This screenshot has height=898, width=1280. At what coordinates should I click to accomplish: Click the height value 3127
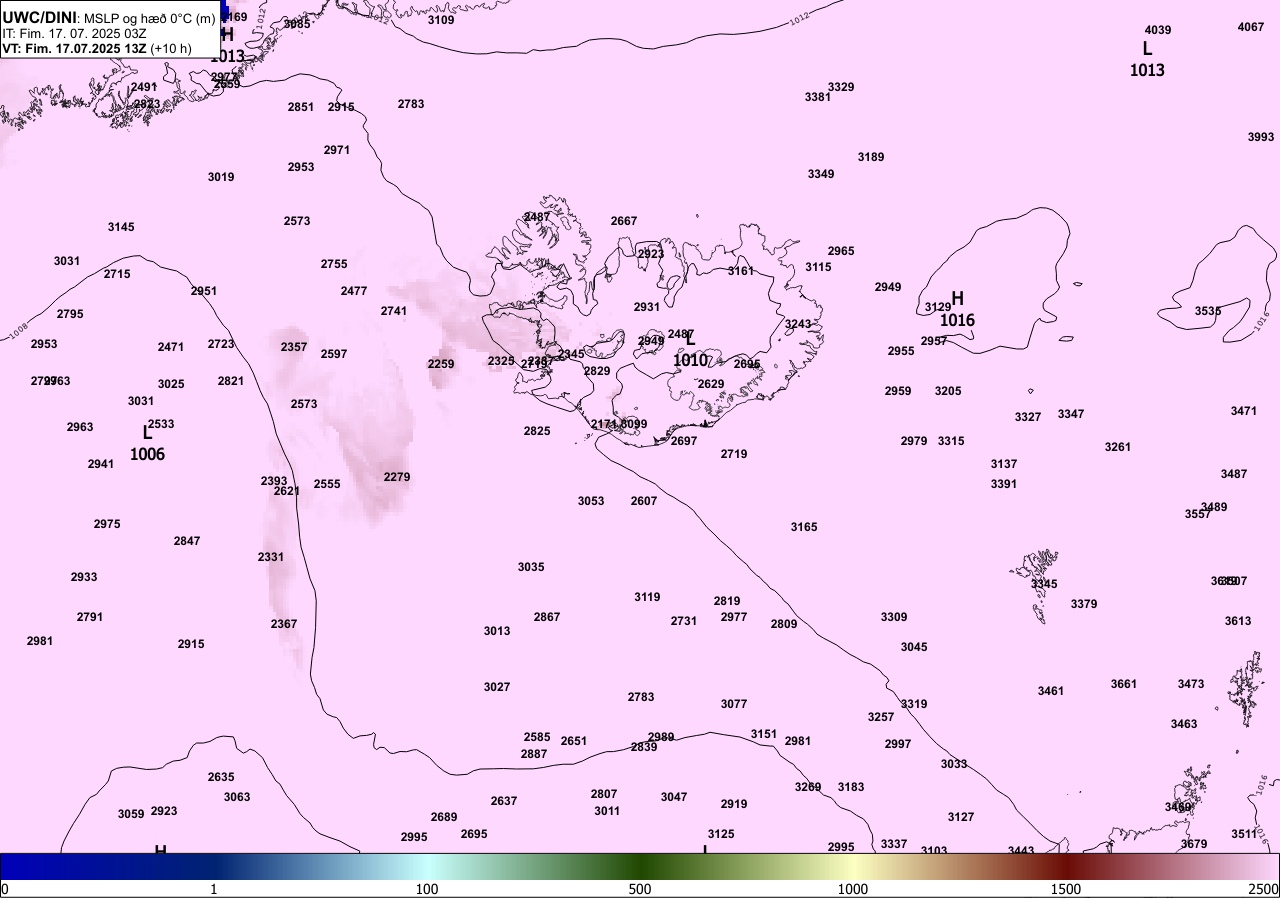coord(961,817)
